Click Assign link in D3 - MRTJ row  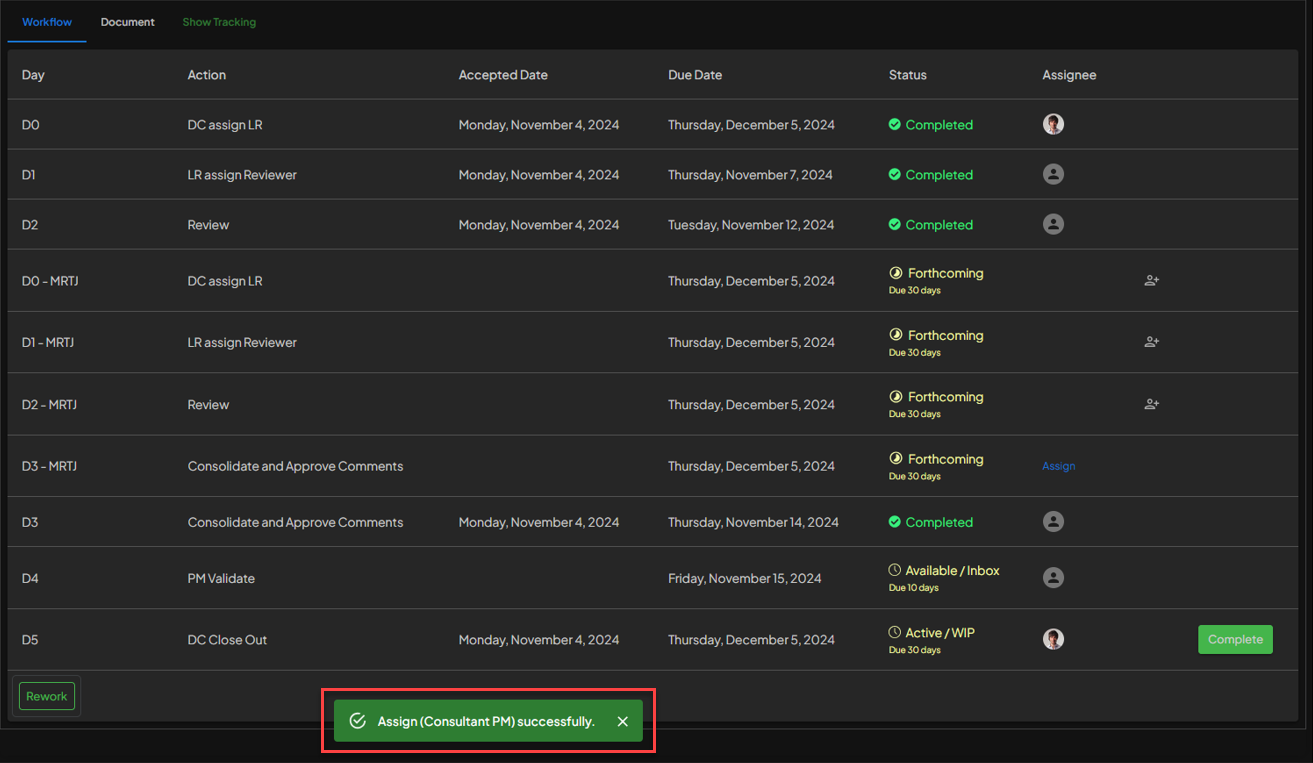(x=1059, y=466)
